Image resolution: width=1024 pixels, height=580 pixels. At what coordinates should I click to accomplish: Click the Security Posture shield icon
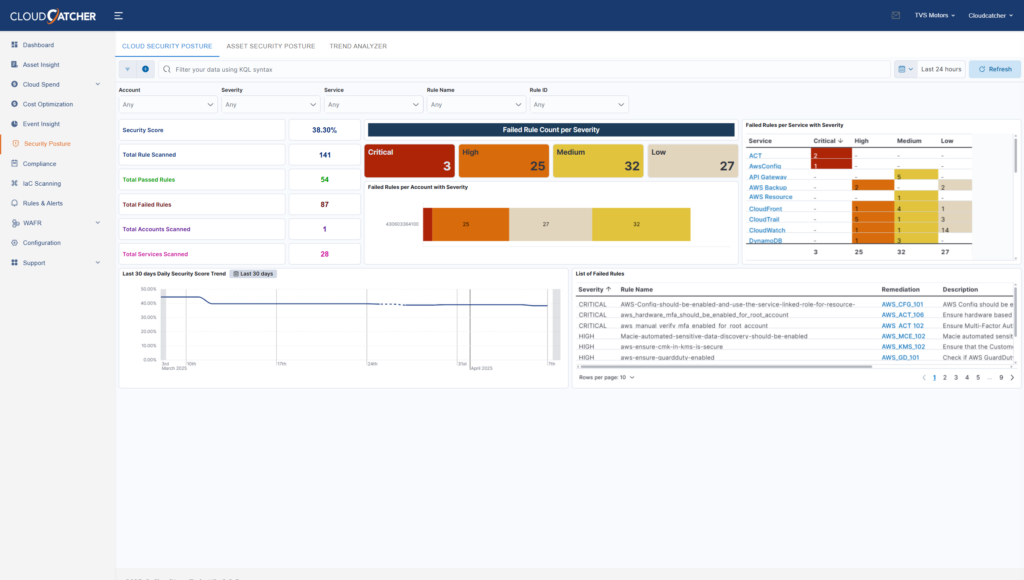pyautogui.click(x=16, y=143)
